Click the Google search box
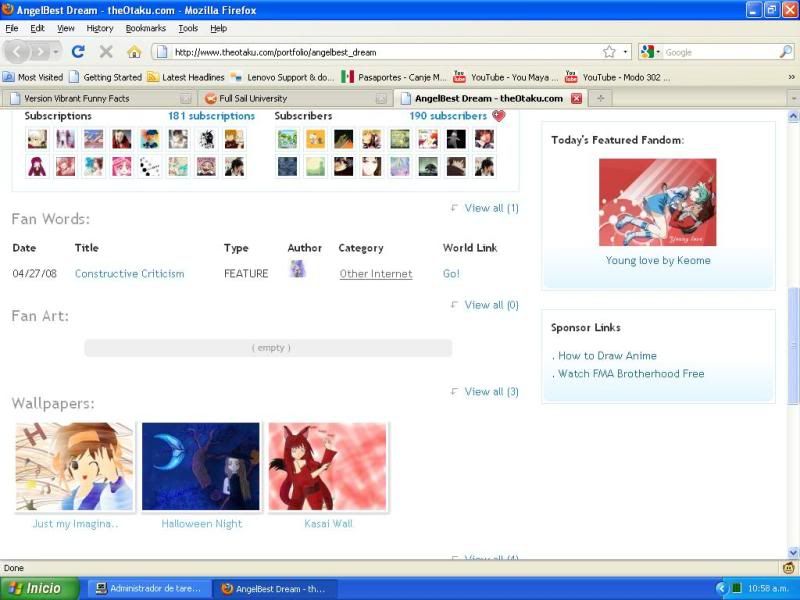Screen dimensions: 800x600 [721, 52]
